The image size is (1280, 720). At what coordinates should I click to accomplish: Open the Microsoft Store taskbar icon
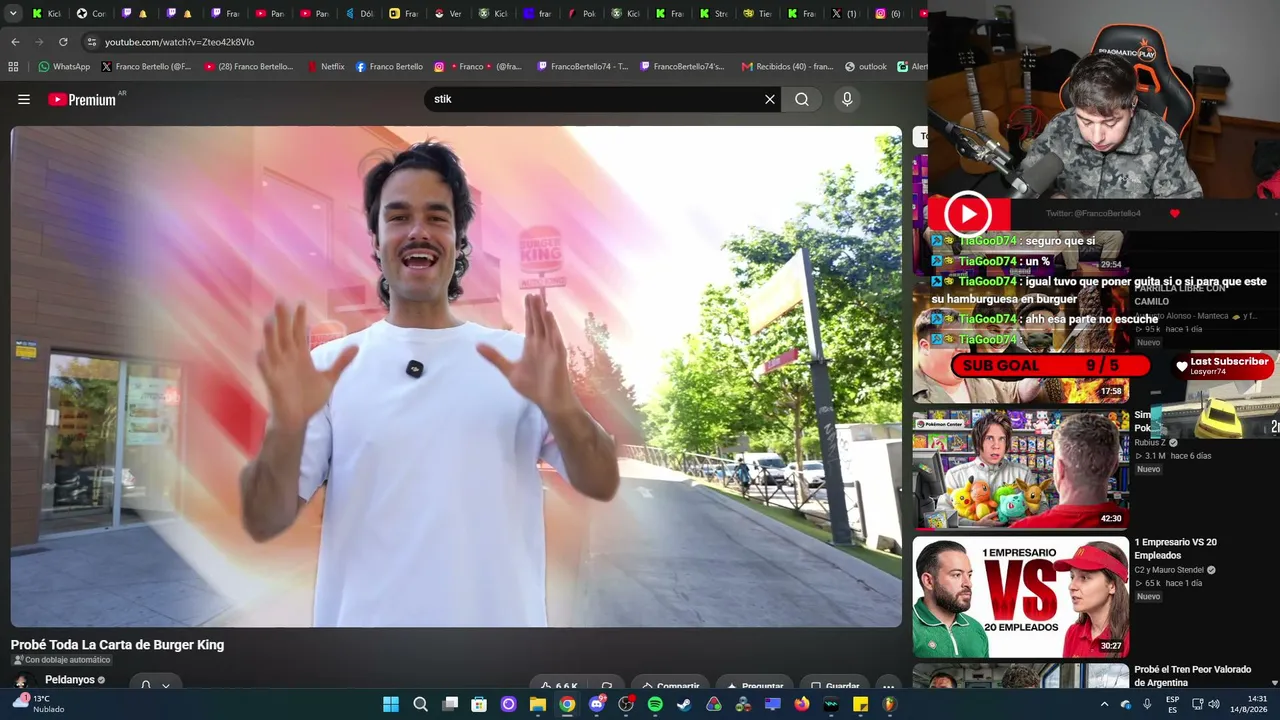coord(479,704)
